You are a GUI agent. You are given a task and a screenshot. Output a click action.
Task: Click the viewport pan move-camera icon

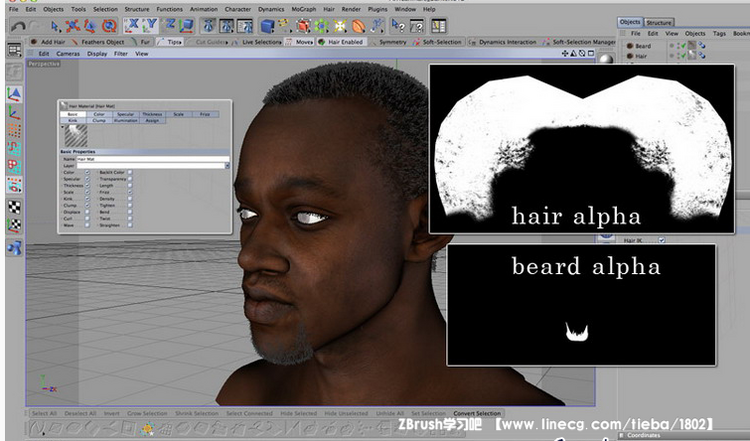pos(565,54)
